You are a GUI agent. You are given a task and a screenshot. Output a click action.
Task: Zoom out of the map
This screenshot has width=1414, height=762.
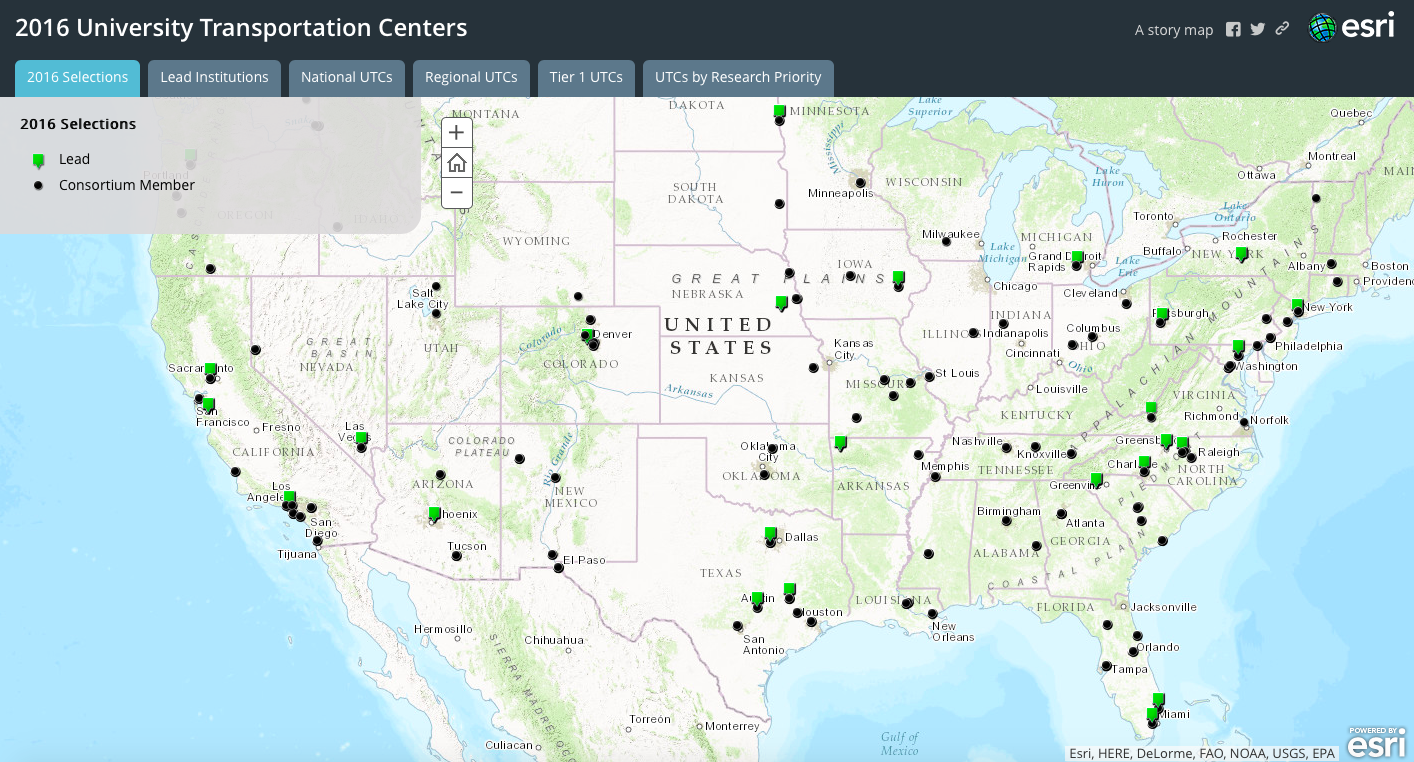(456, 192)
